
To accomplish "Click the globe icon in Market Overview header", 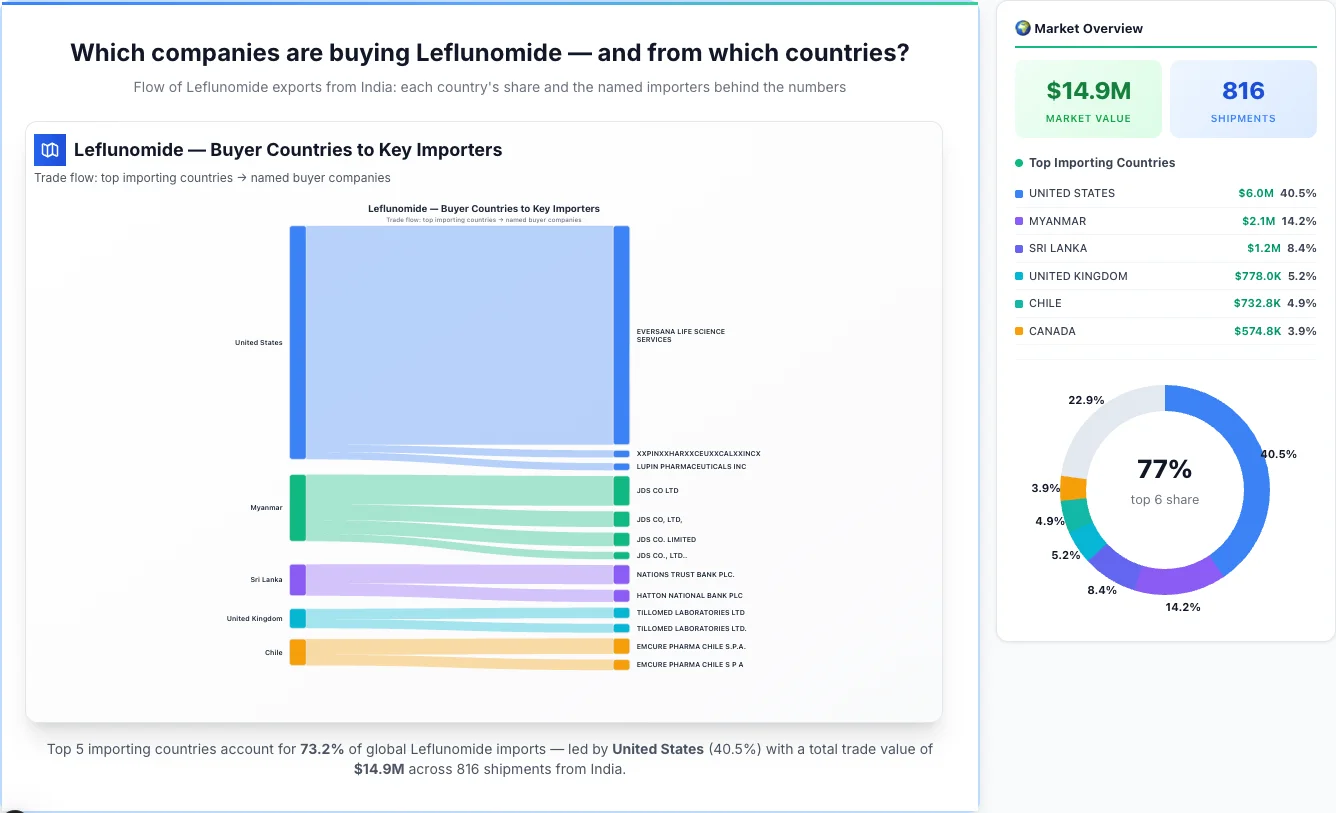I will click(1022, 28).
